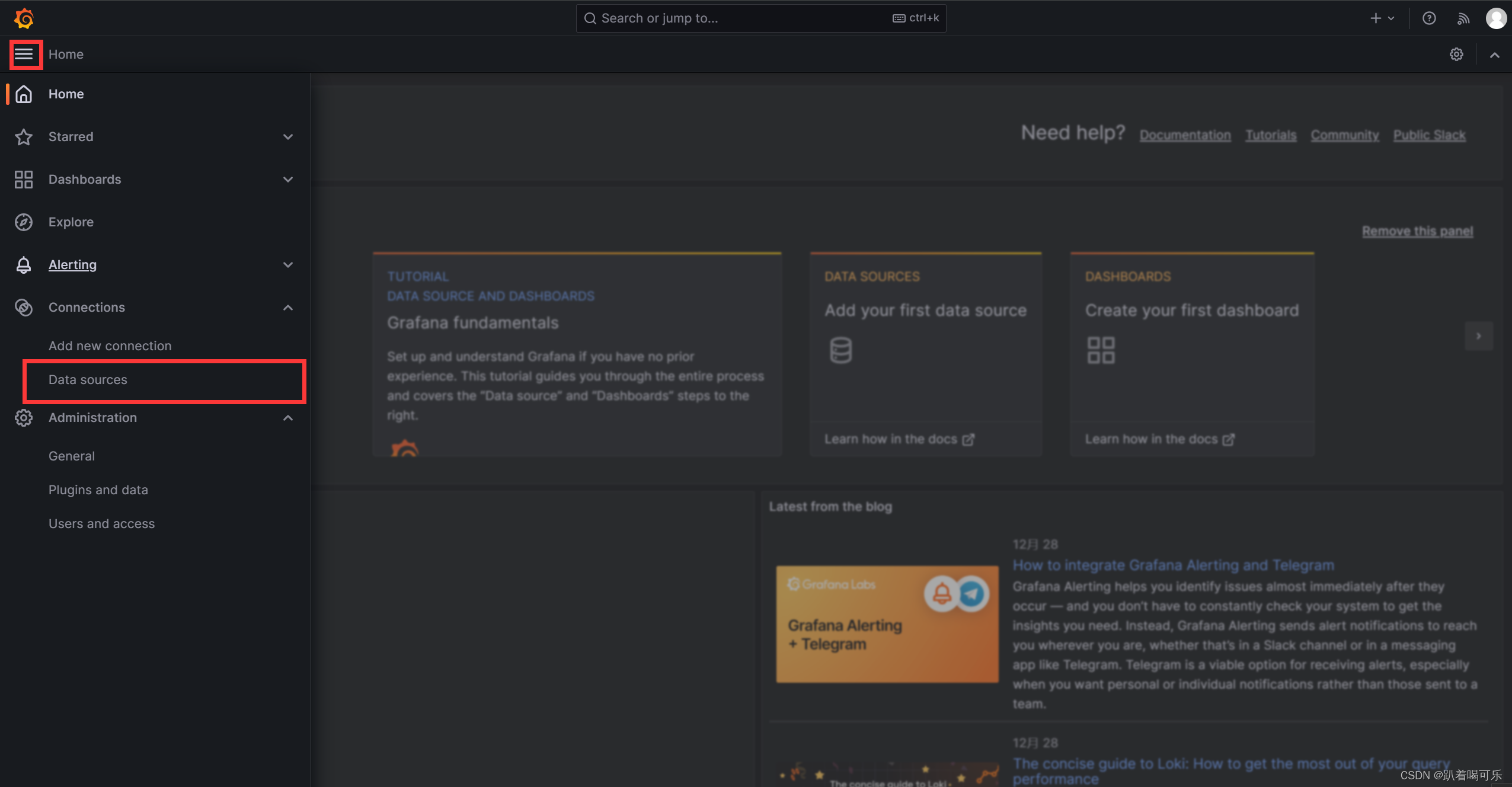Screen dimensions: 1512x787
Task: Expand the Dashboards section chevron
Action: click(288, 180)
